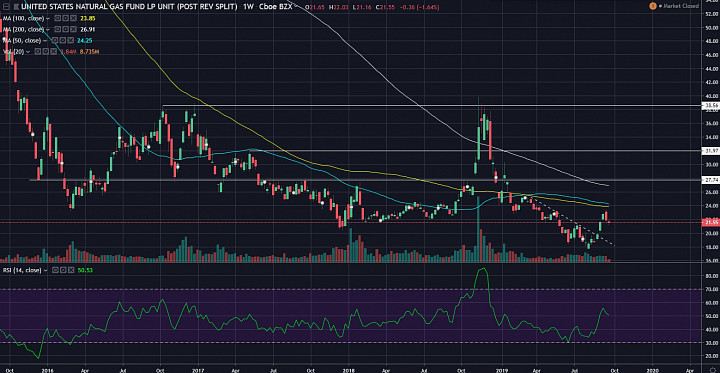Click the MA 50 value 24.25
Screen dimensions: 720x373
coord(83,40)
